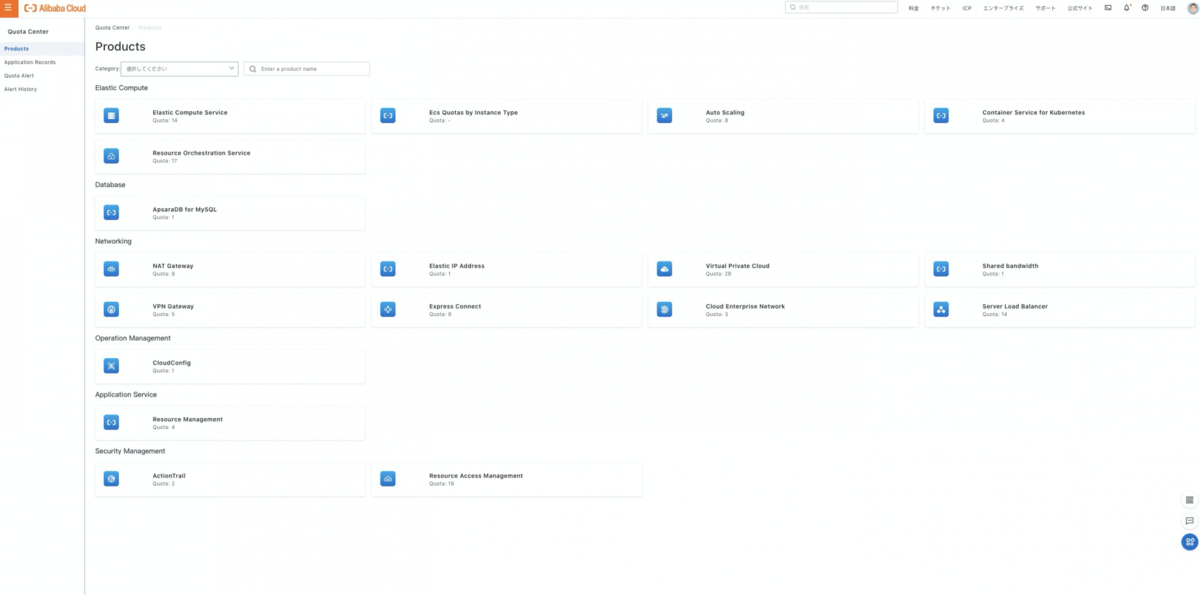The height and width of the screenshot is (595, 1200).
Task: Click the NAT Gateway icon
Action: click(x=112, y=269)
